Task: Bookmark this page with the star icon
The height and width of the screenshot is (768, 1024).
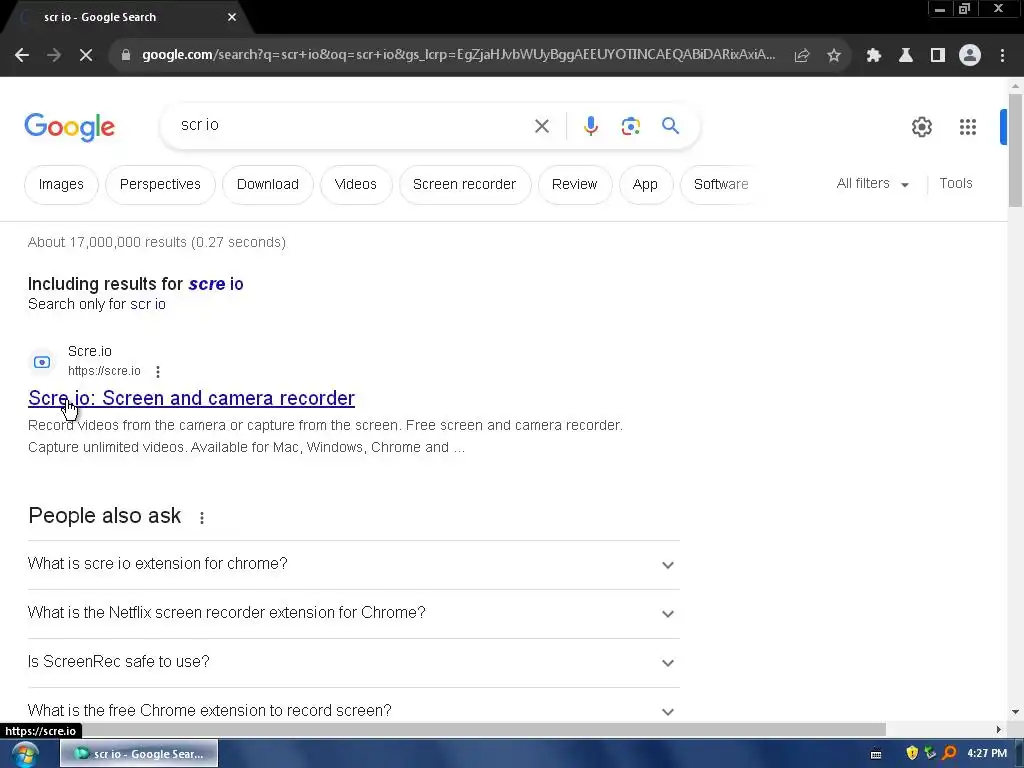Action: (833, 56)
